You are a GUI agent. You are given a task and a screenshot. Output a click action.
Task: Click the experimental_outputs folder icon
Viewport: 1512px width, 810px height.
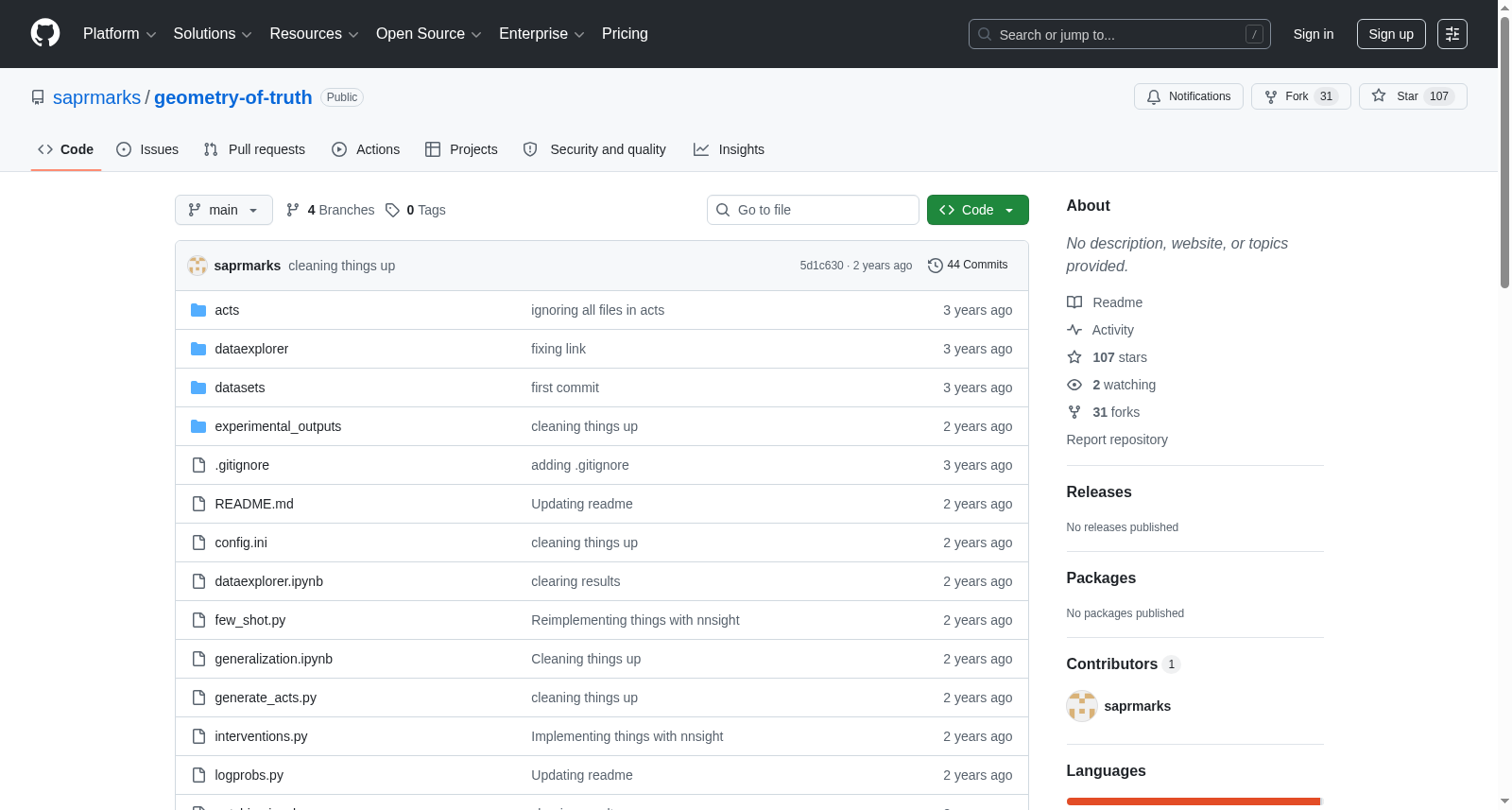[x=198, y=426]
